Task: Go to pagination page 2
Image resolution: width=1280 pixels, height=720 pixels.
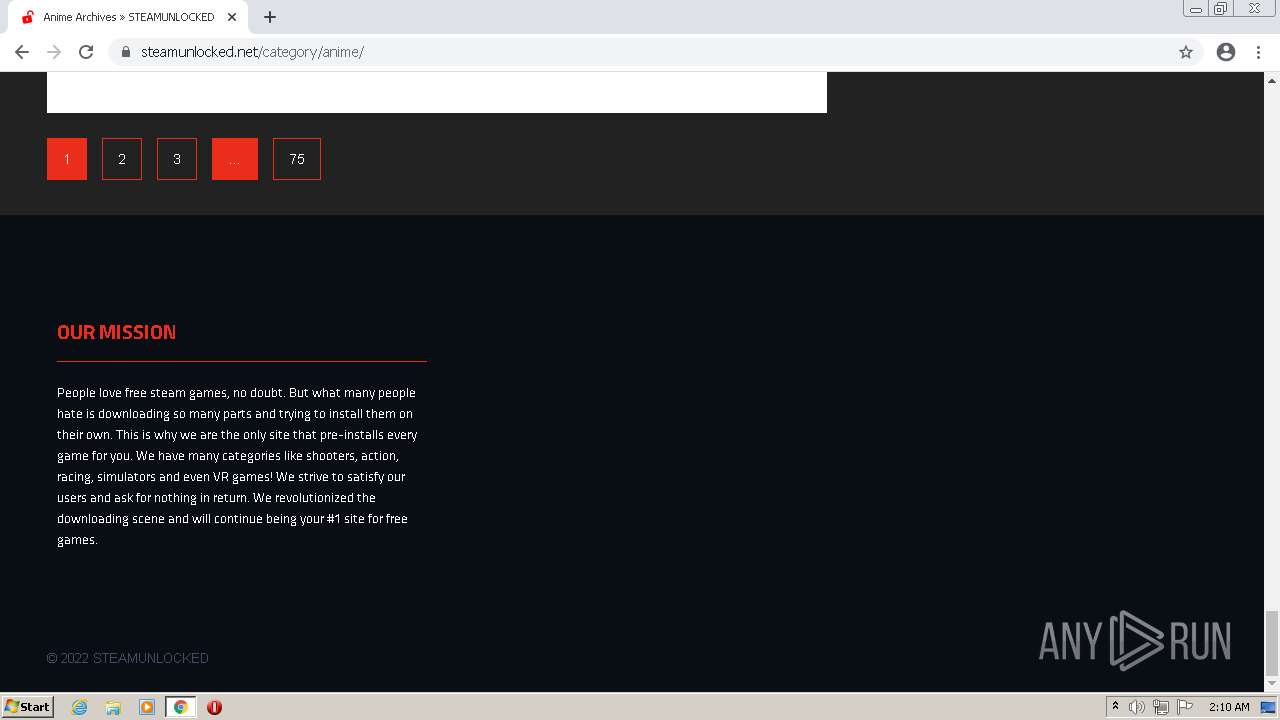Action: 122,159
